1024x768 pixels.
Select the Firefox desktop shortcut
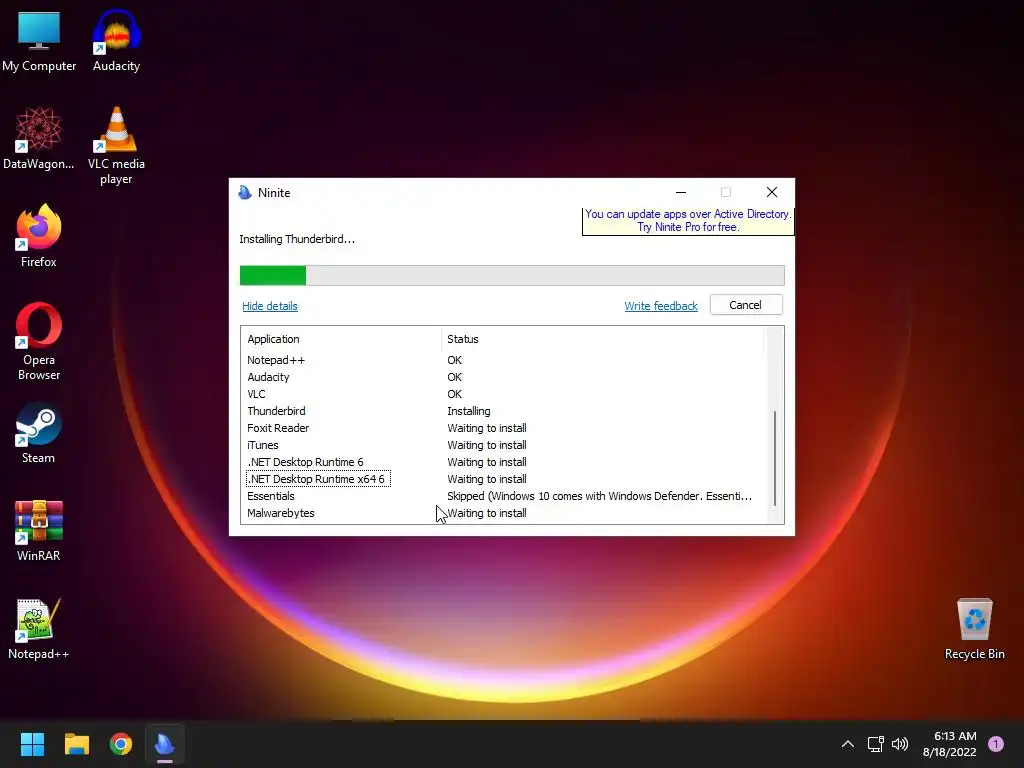39,236
